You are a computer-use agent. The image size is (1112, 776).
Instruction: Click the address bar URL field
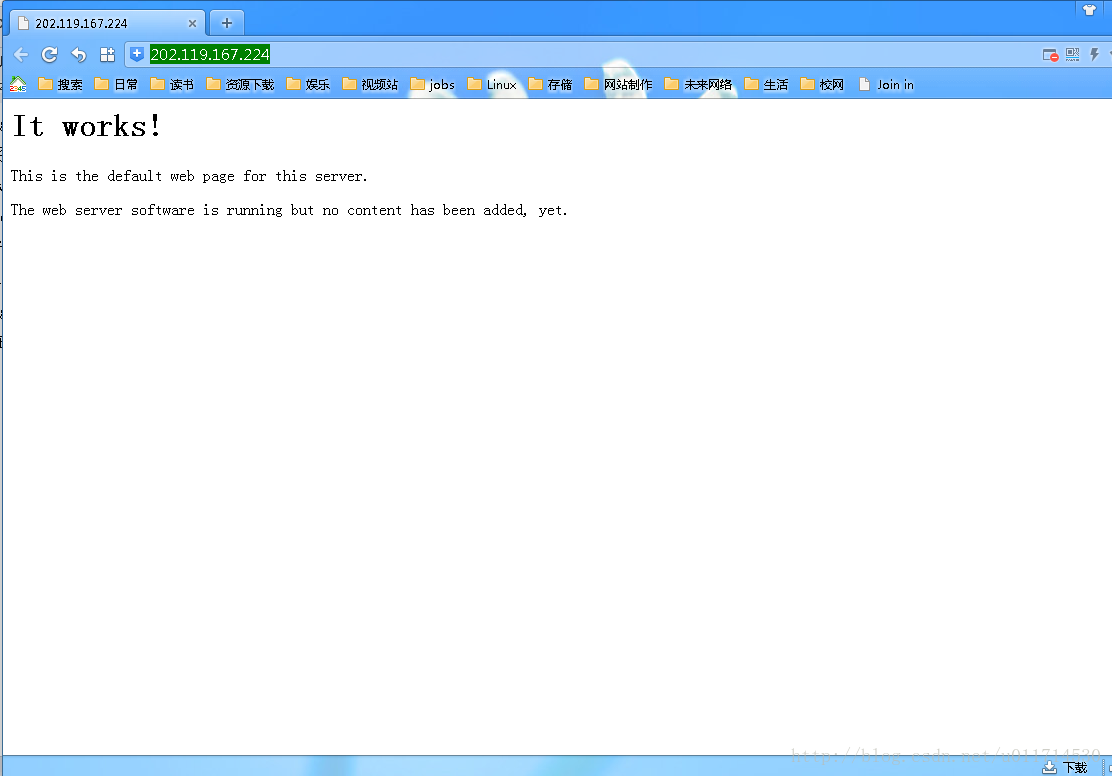(582, 55)
